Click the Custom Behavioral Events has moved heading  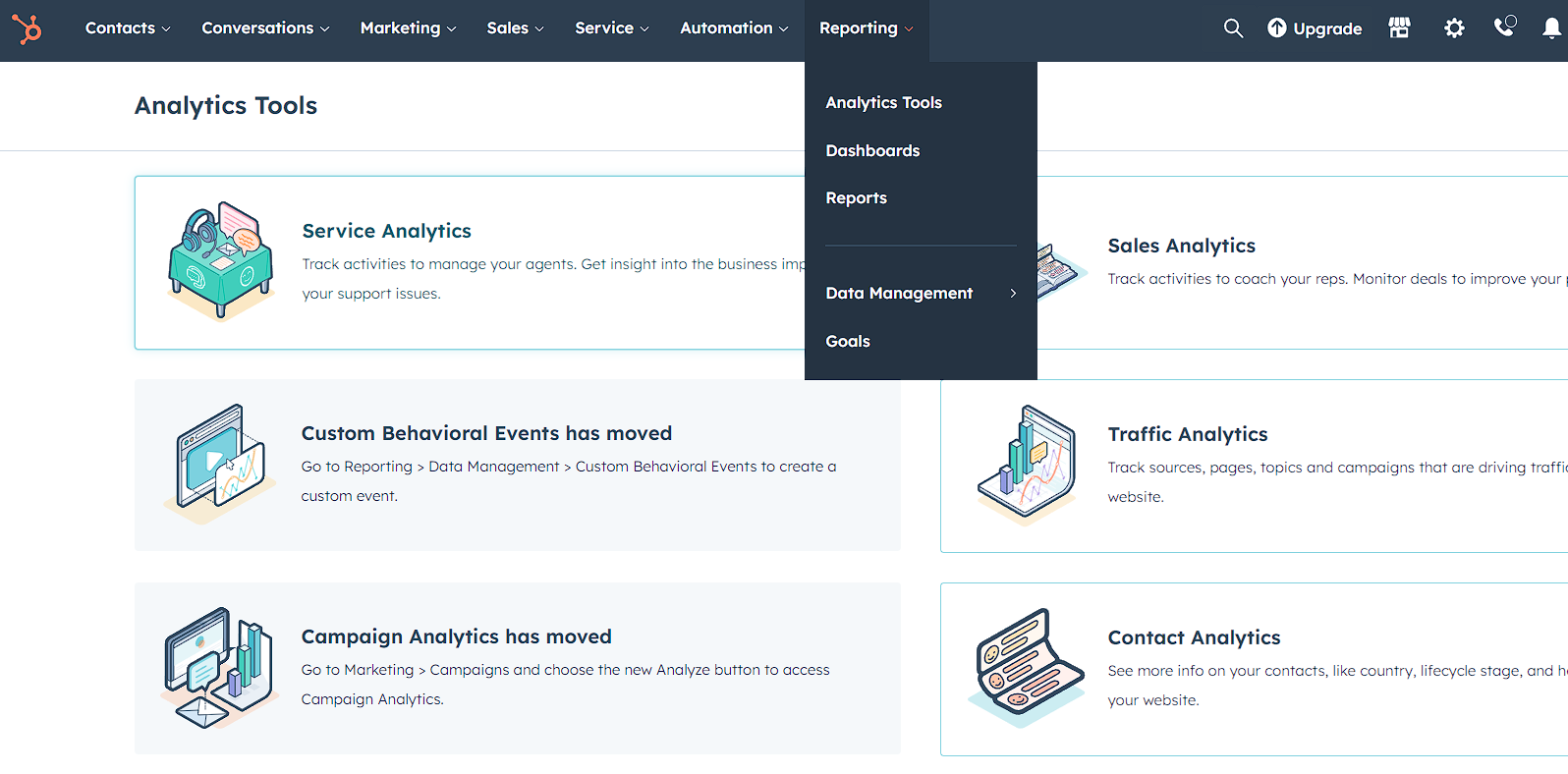pos(486,433)
